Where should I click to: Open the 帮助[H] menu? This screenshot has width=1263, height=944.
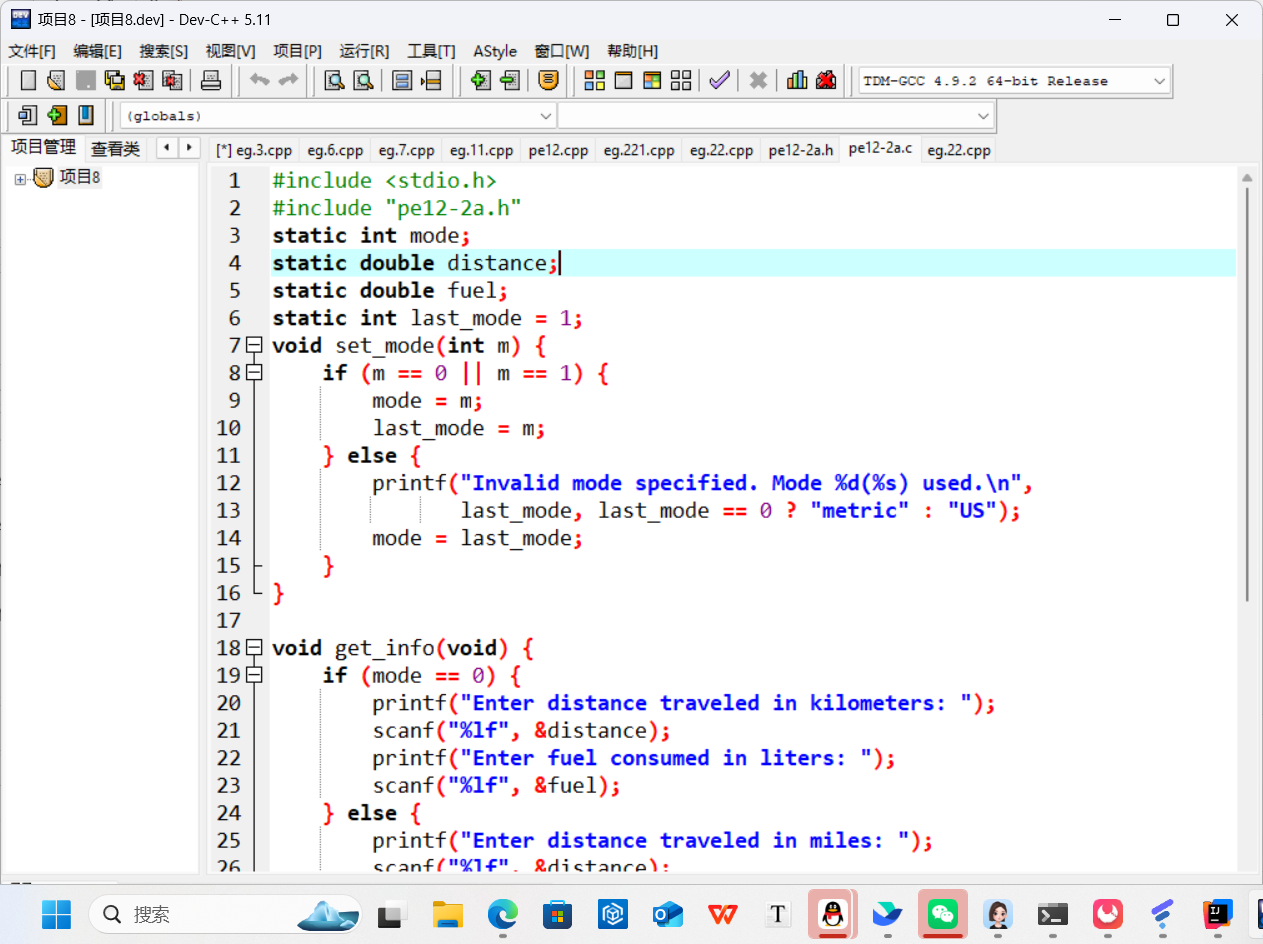tap(632, 51)
